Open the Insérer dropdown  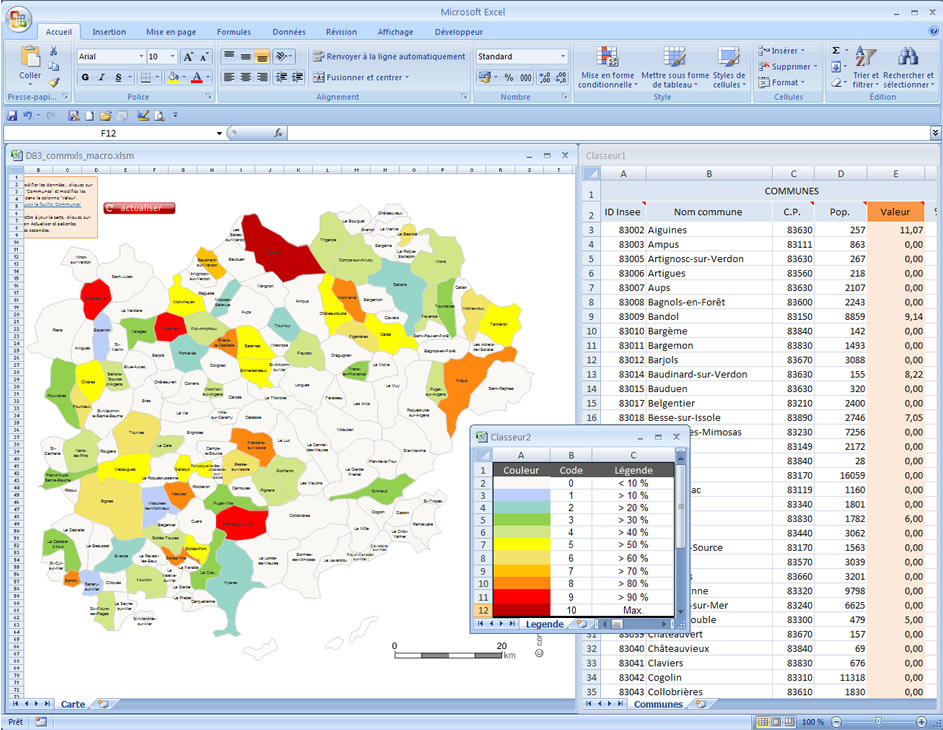(x=781, y=51)
